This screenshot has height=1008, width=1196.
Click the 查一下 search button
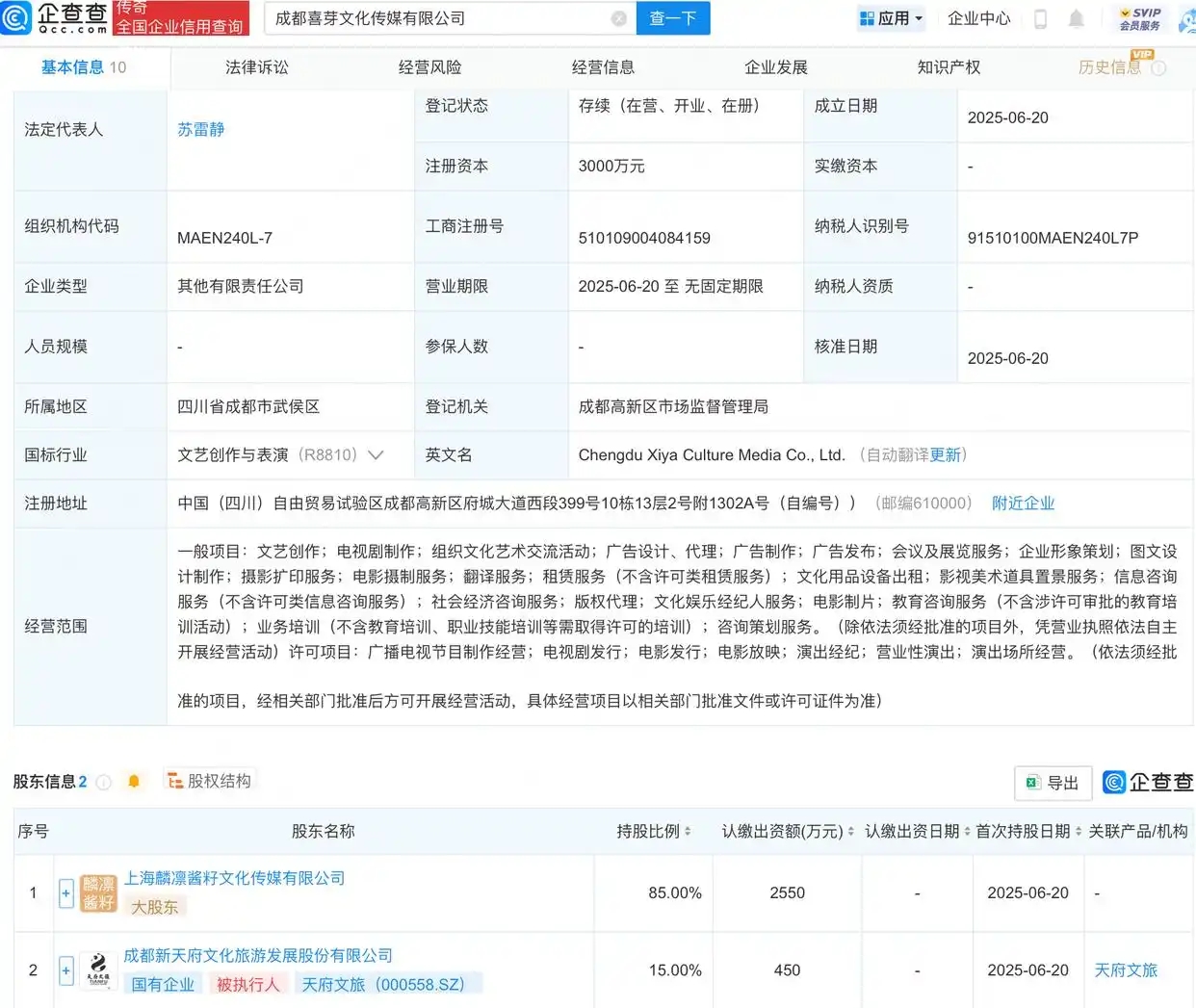pos(673,18)
